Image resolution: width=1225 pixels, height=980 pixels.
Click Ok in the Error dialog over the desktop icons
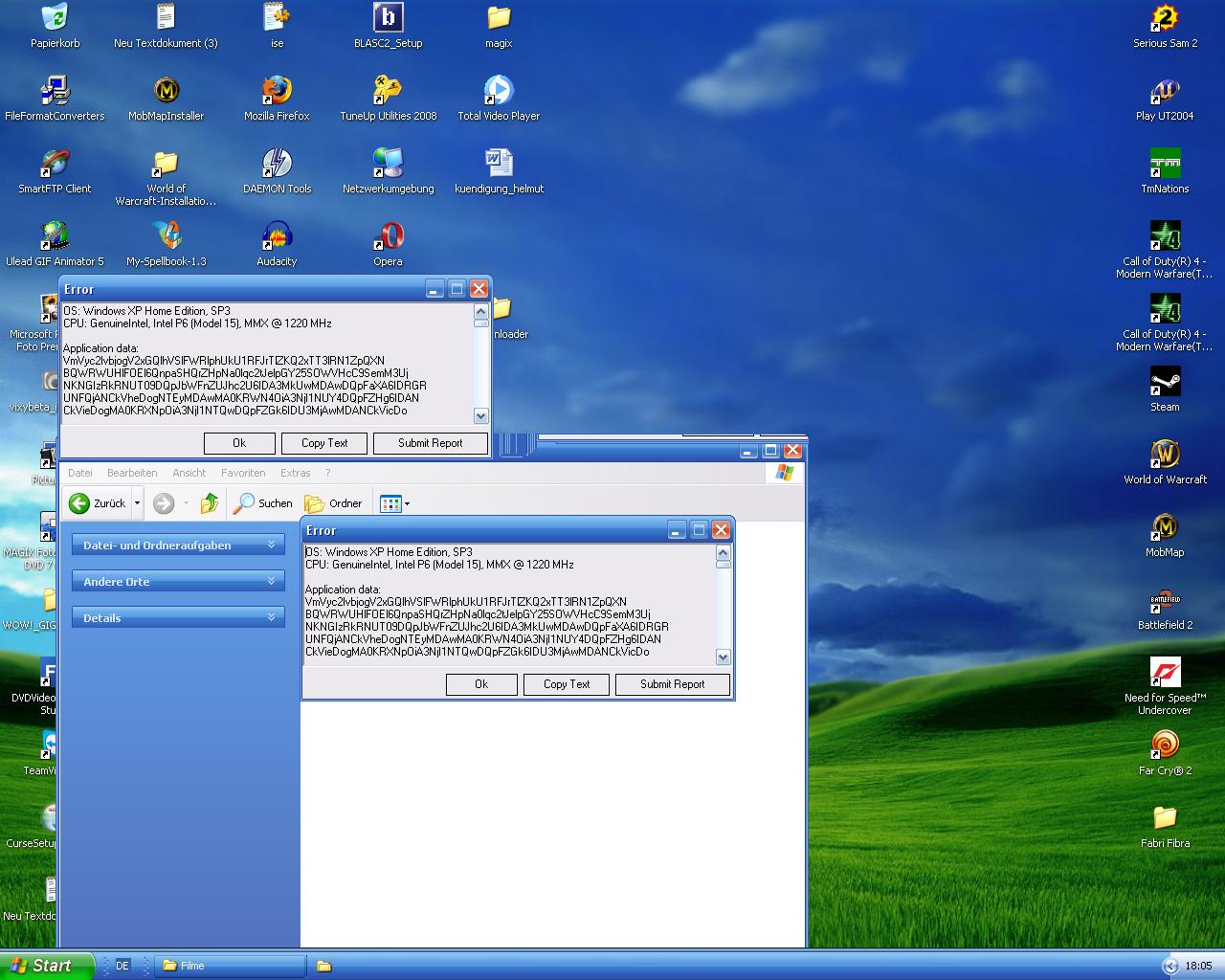coord(239,443)
